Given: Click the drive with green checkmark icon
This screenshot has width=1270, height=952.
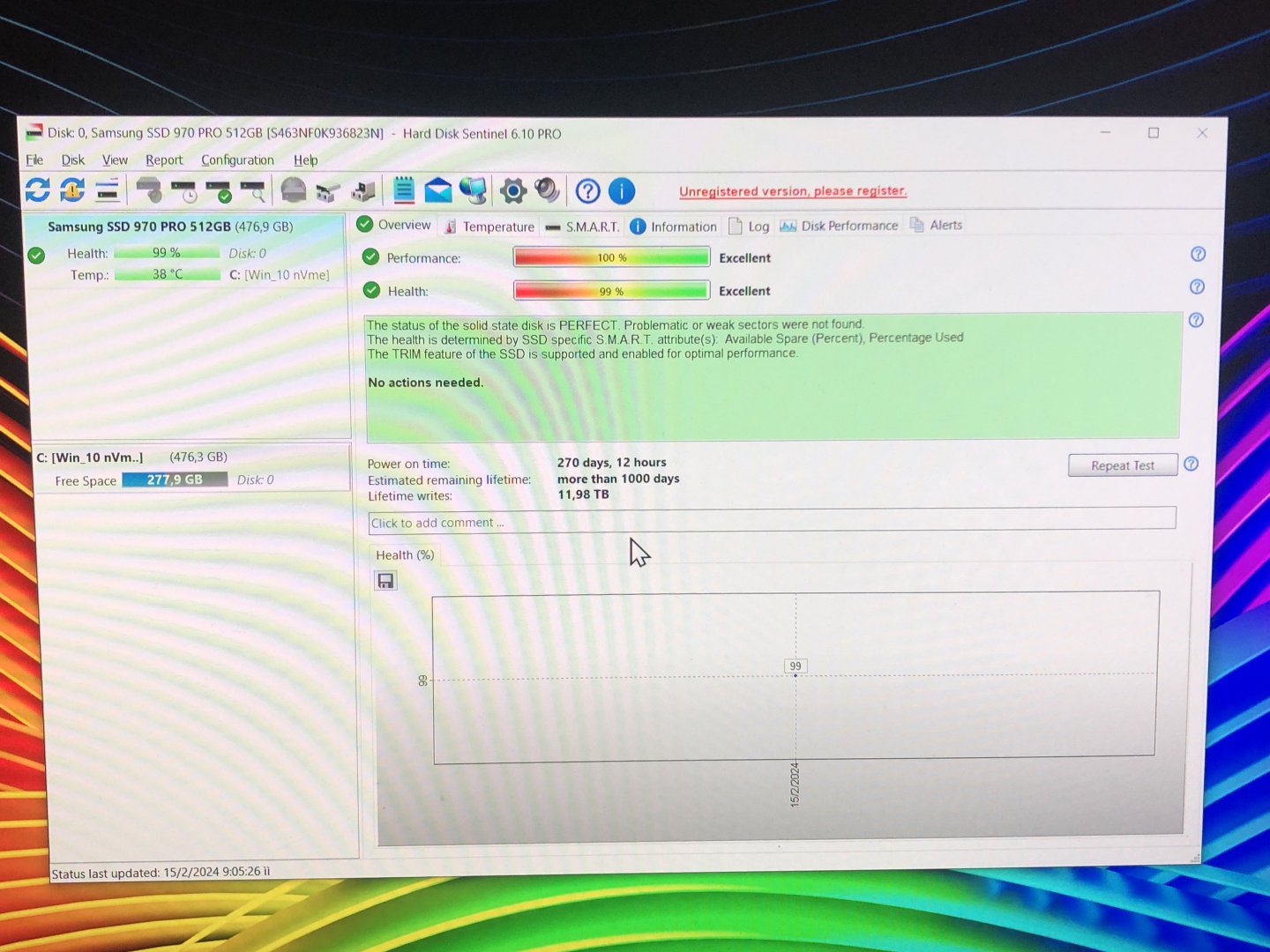Looking at the screenshot, I should 218,190.
